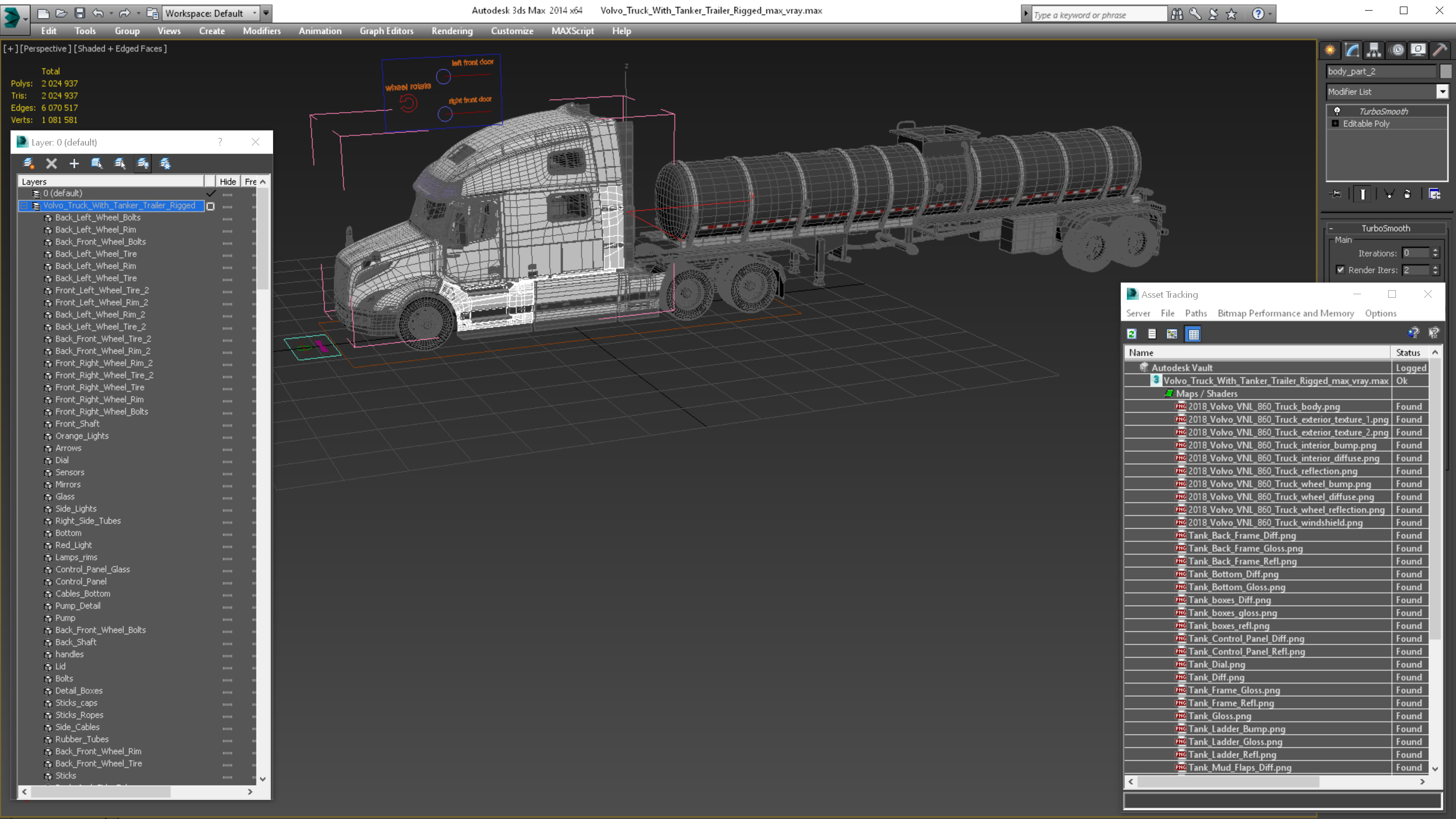This screenshot has height=819, width=1456.
Task: Toggle Render Iters checkbox
Action: [1340, 269]
